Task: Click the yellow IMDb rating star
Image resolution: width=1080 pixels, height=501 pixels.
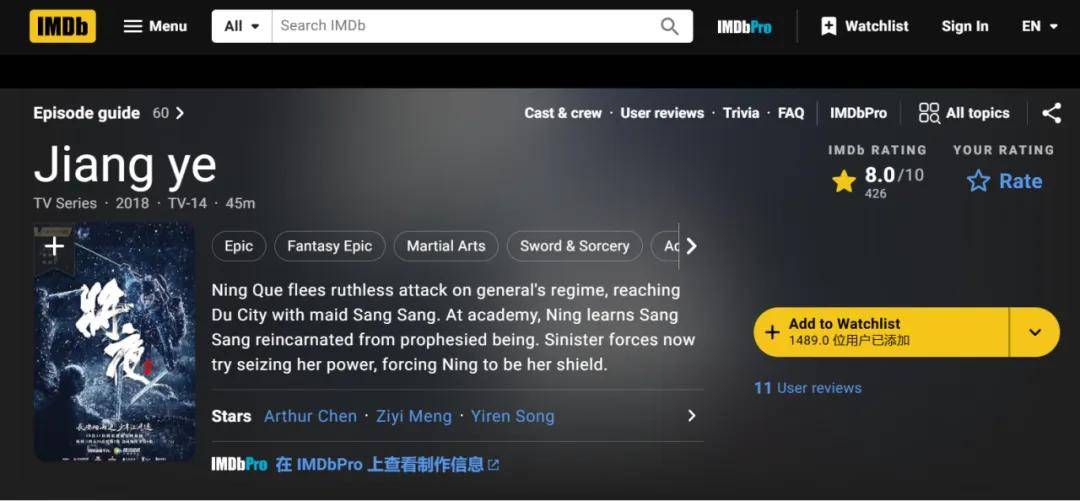Action: point(844,181)
